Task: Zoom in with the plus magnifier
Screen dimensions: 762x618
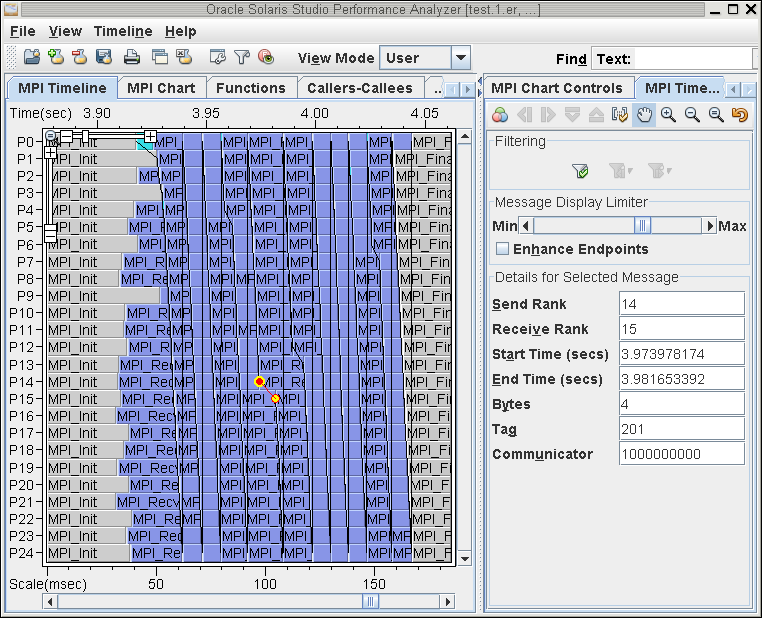Action: [x=668, y=115]
